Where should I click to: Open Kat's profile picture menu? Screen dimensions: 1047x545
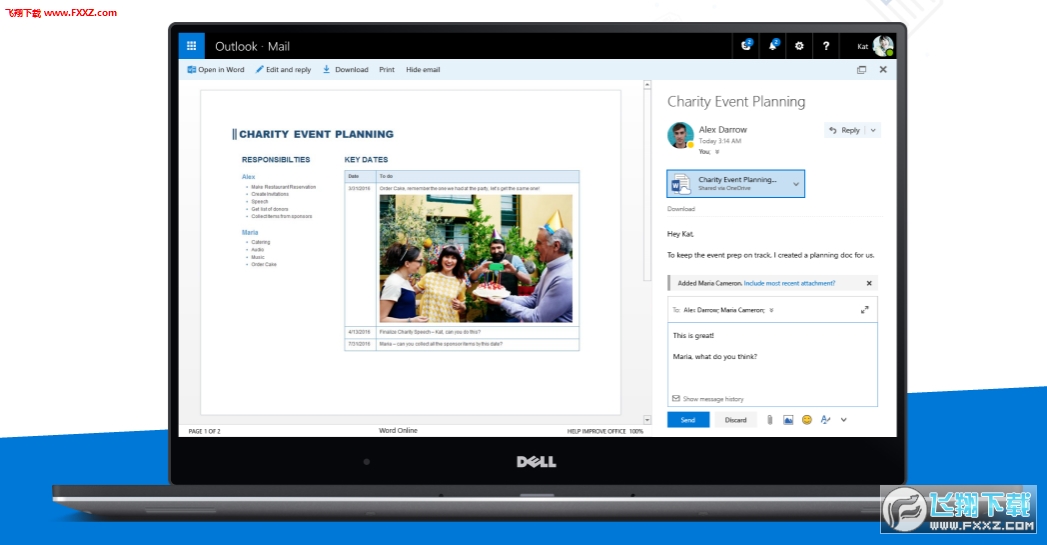point(883,45)
